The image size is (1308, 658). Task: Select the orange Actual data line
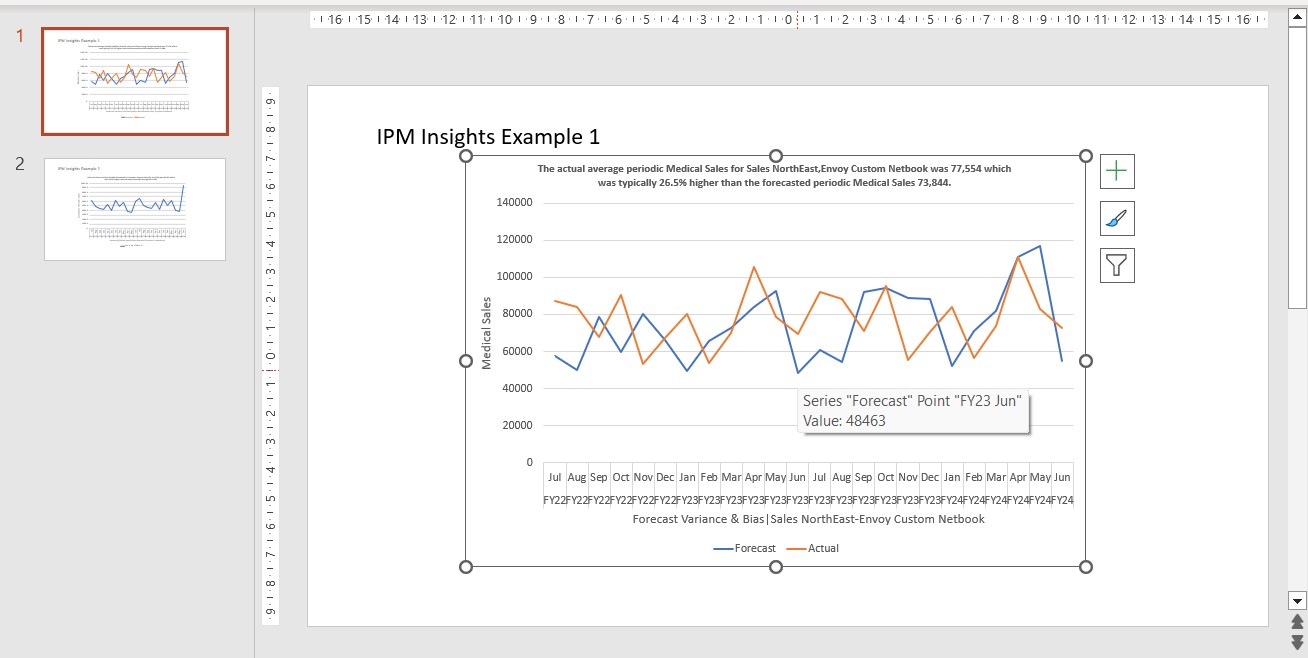(x=755, y=268)
